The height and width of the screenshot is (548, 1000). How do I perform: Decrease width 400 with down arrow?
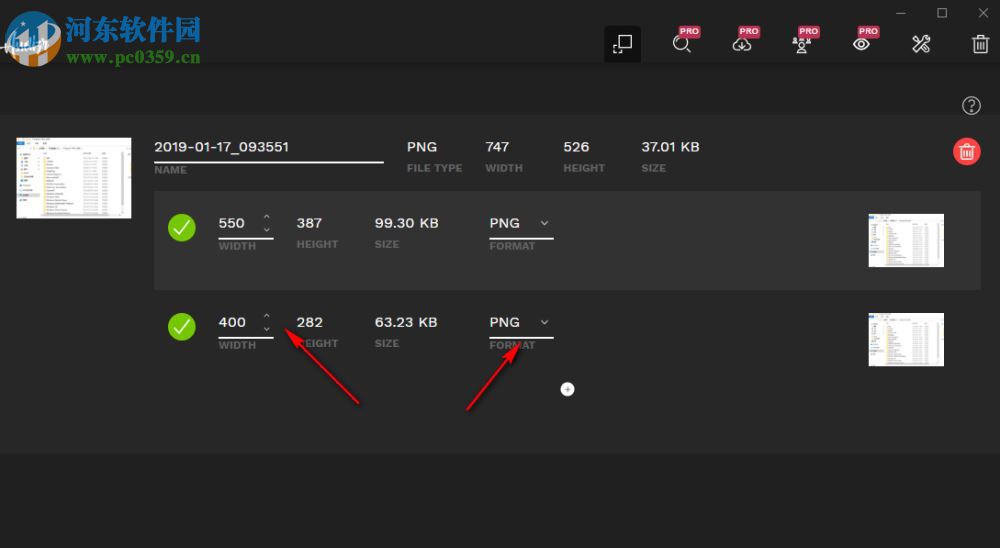(267, 329)
